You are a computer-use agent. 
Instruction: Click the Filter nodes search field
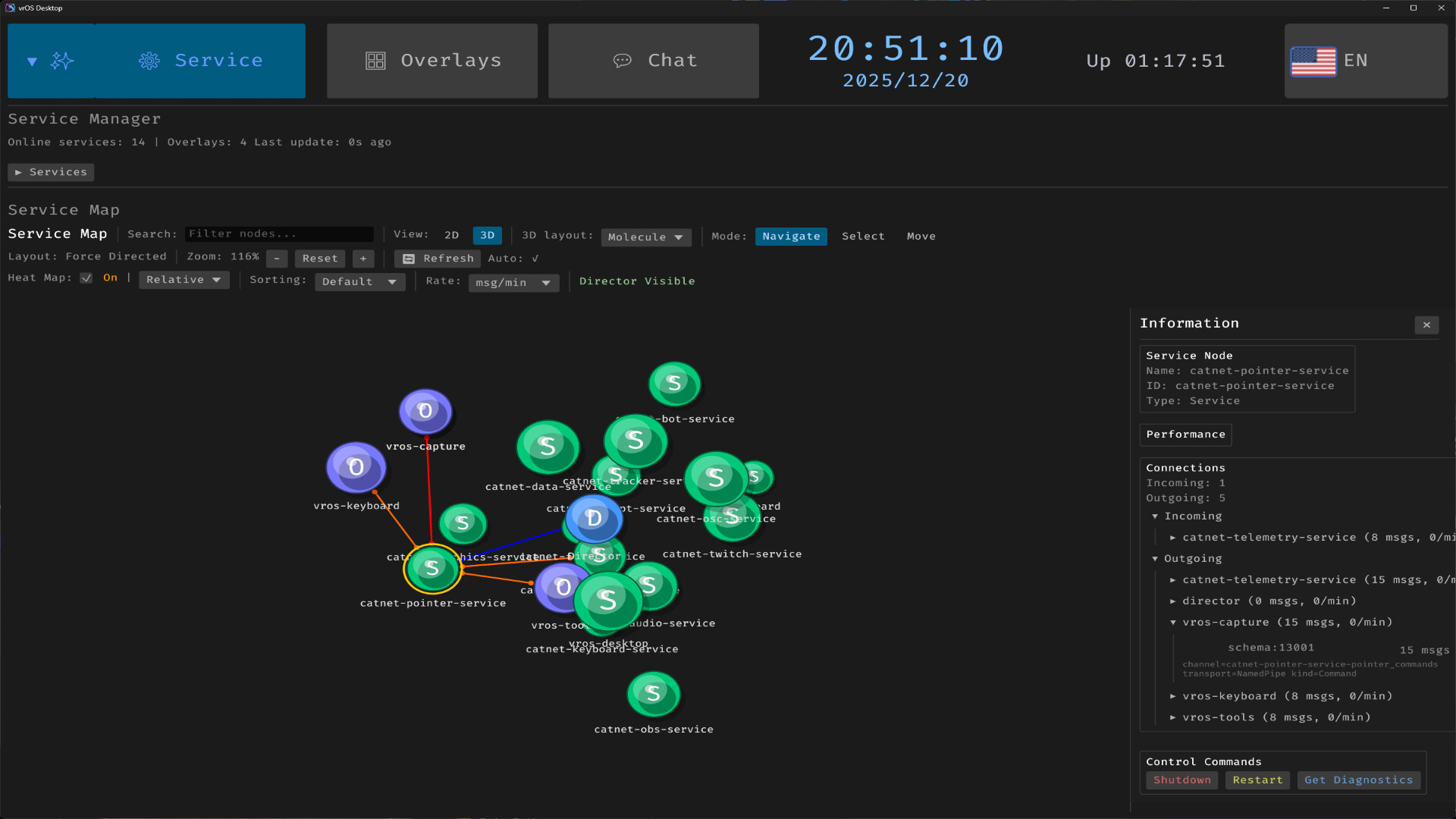(279, 234)
